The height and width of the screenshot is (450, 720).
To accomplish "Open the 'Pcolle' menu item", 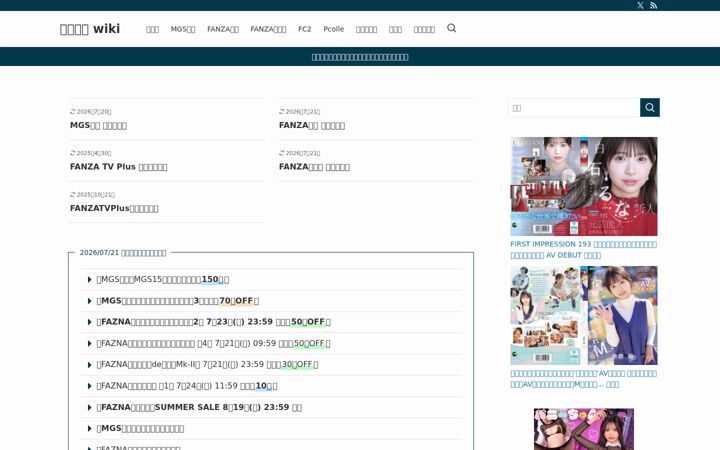I will click(x=333, y=29).
